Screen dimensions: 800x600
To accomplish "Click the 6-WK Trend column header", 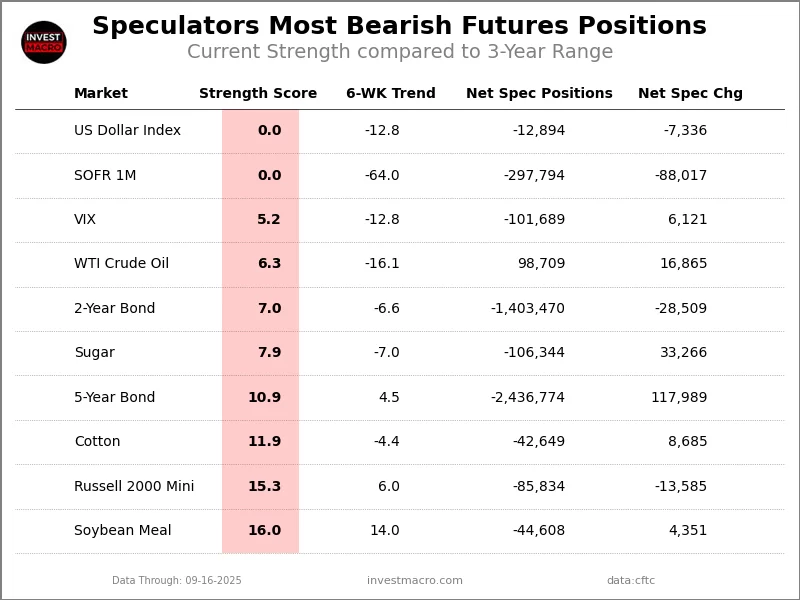I will click(x=391, y=94).
